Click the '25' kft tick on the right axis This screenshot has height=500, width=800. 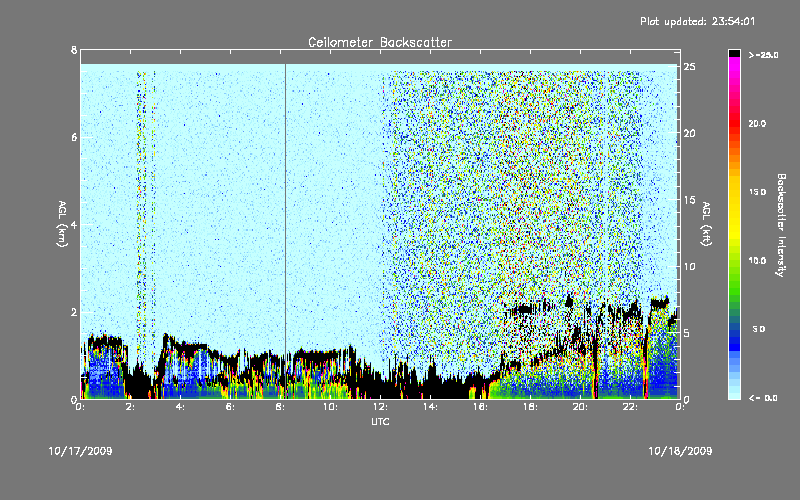690,67
